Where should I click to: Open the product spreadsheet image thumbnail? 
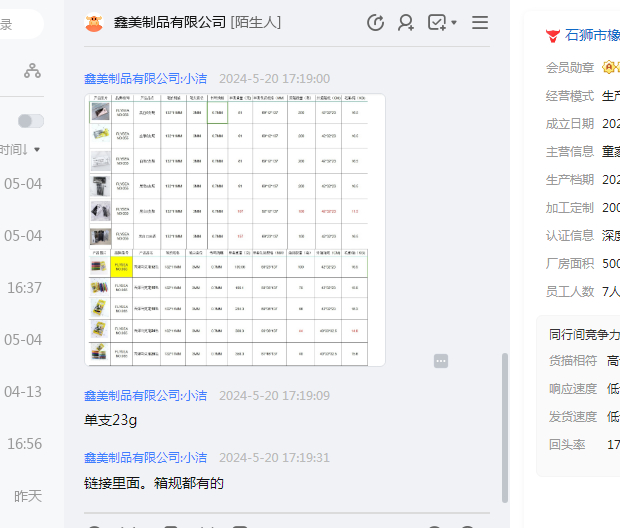point(235,230)
